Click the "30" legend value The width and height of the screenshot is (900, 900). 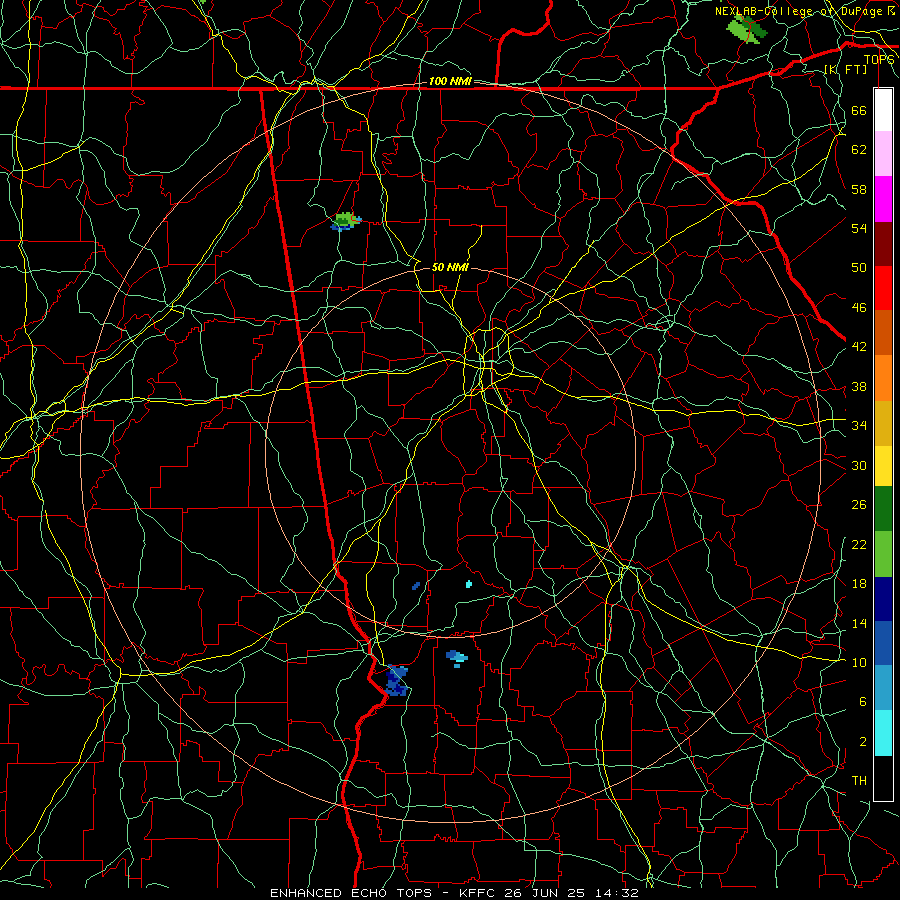coord(859,465)
